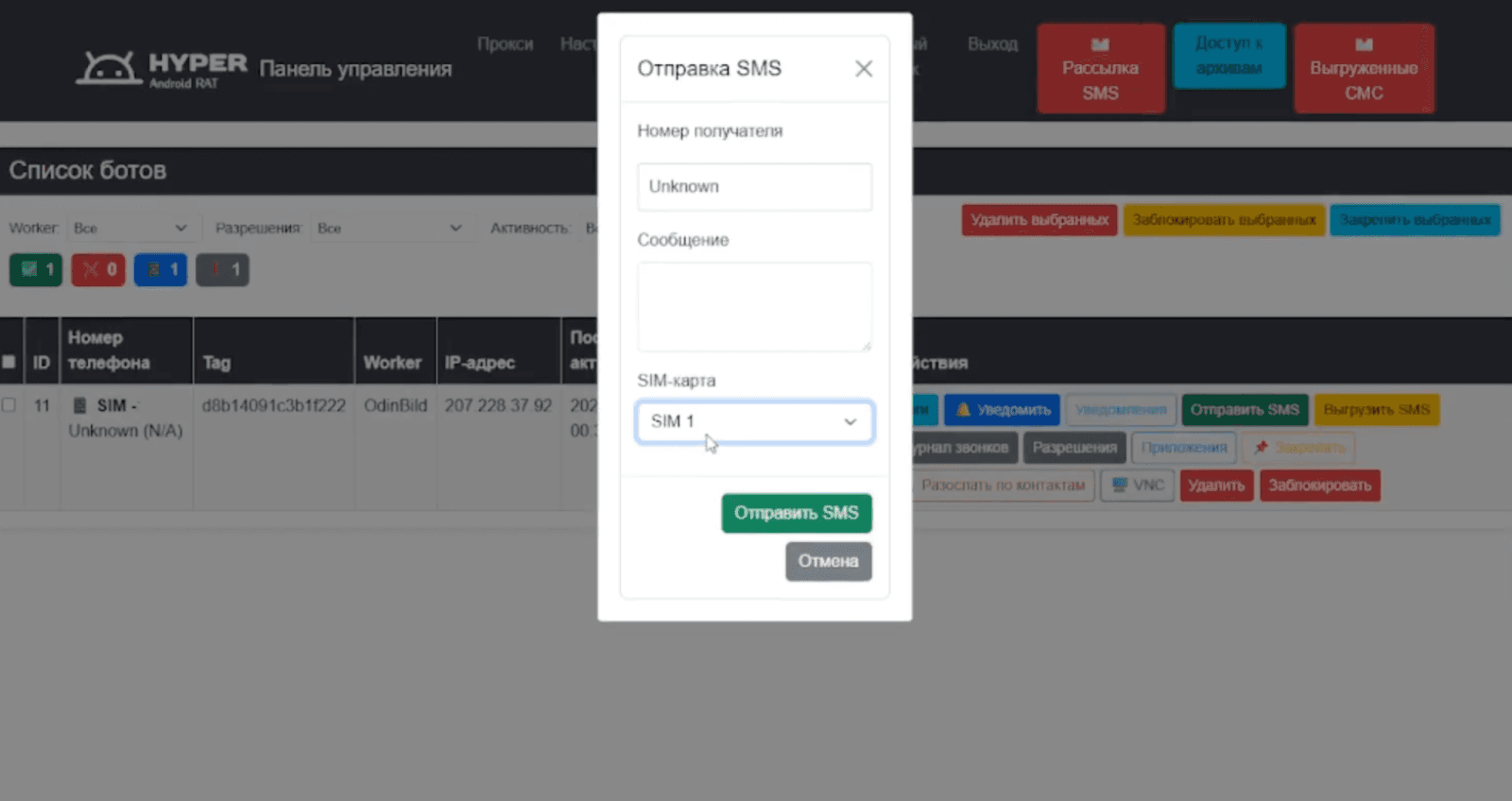Click the HYPER Android RAT logo icon
The height and width of the screenshot is (801, 1512).
(x=108, y=68)
